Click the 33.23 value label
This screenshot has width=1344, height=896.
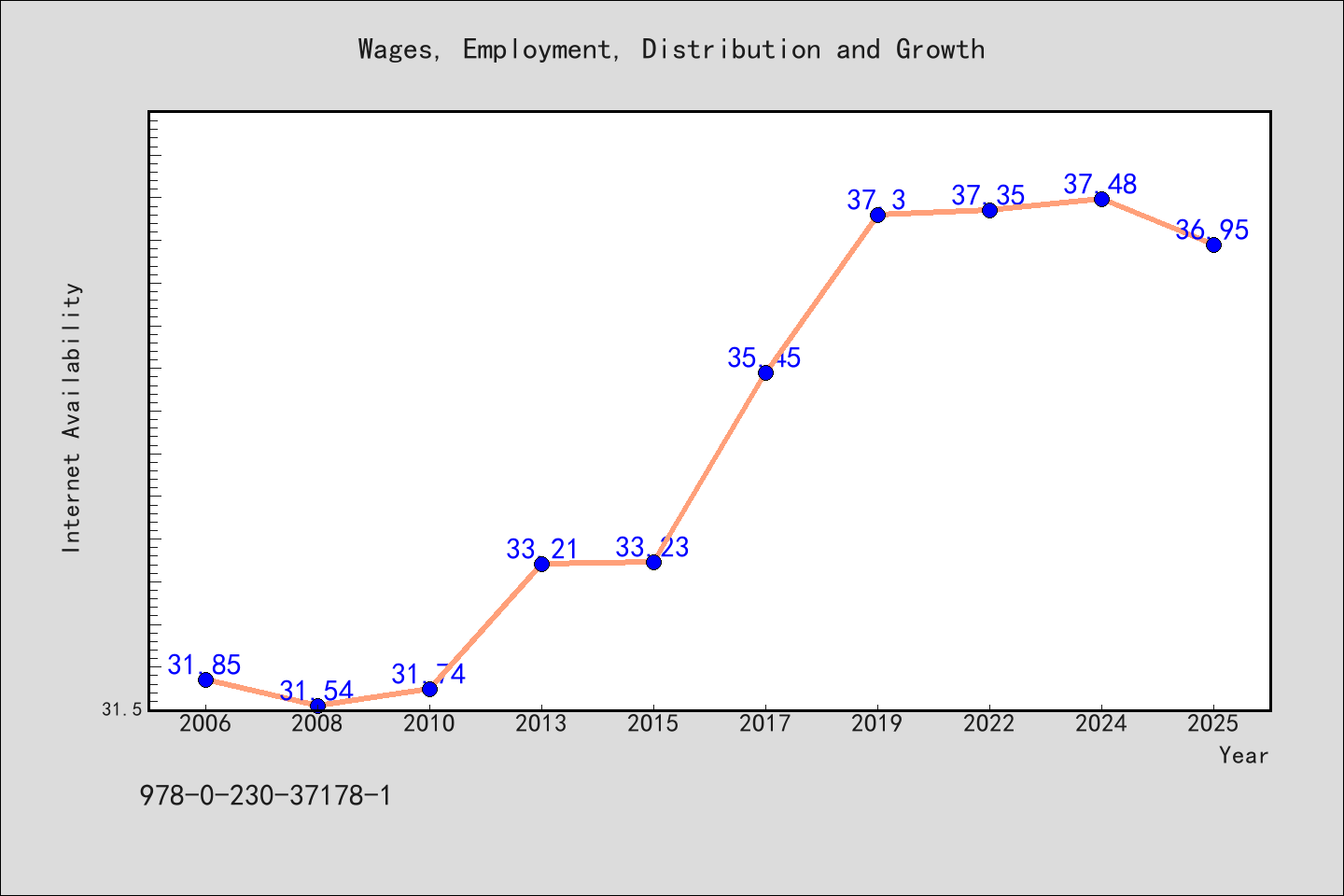click(x=652, y=548)
